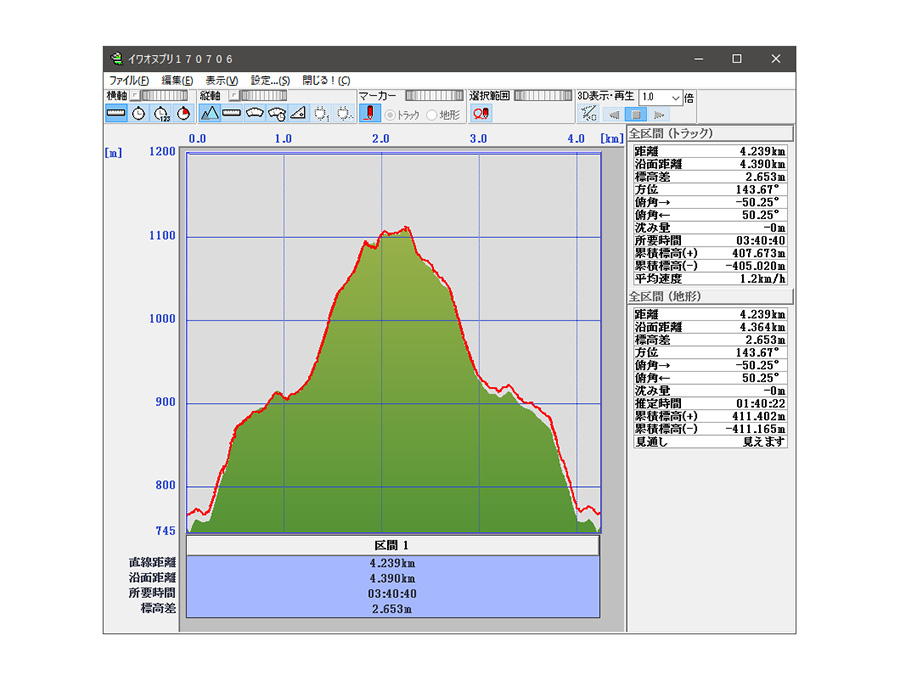This screenshot has height=675, width=900.
Task: Select the トラック radio button
Action: (x=391, y=115)
